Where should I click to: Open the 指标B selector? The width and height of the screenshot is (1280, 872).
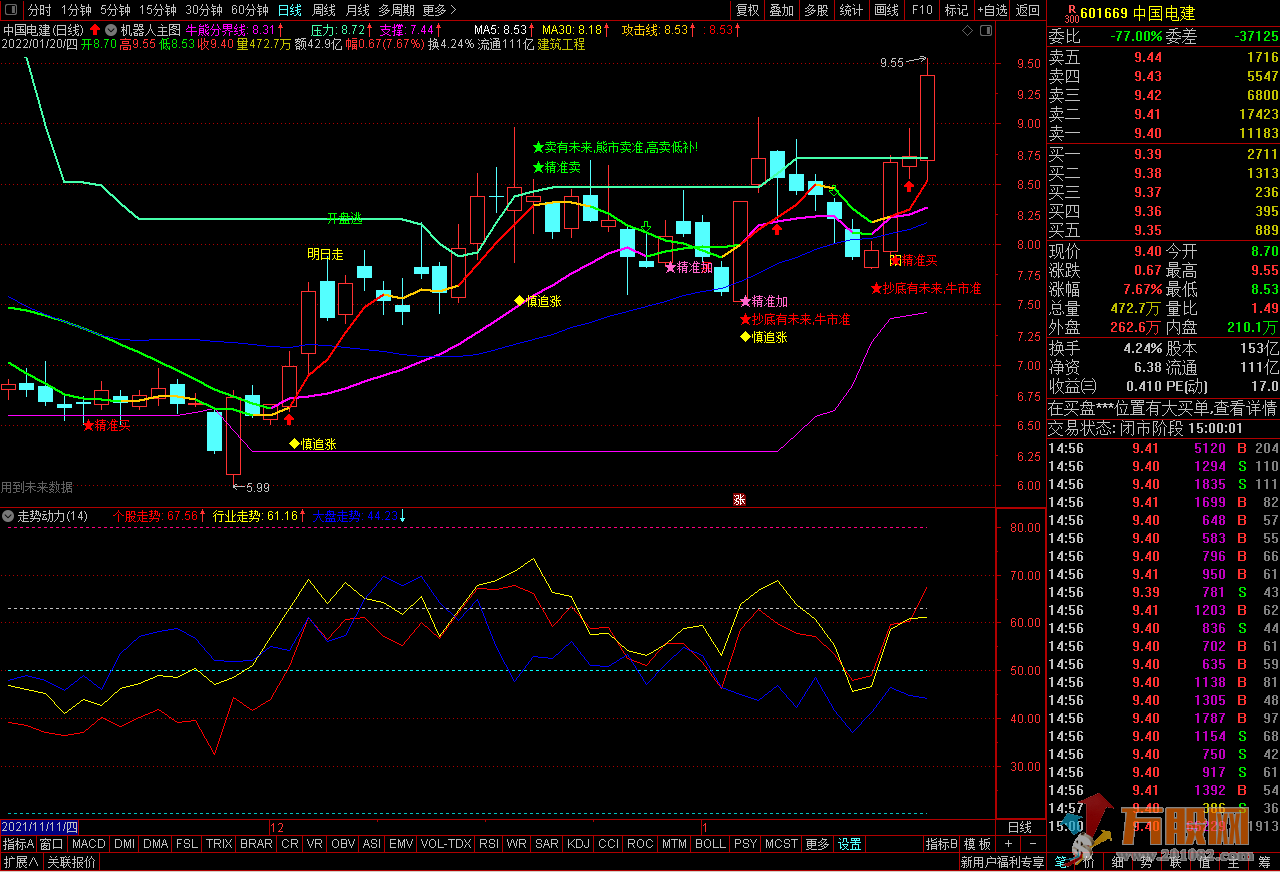click(942, 844)
